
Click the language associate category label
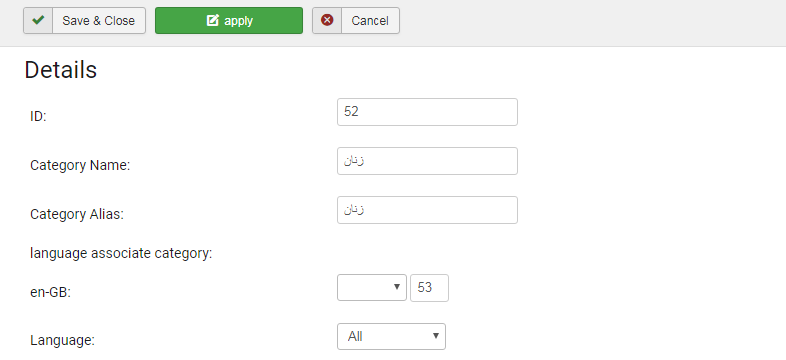point(121,254)
